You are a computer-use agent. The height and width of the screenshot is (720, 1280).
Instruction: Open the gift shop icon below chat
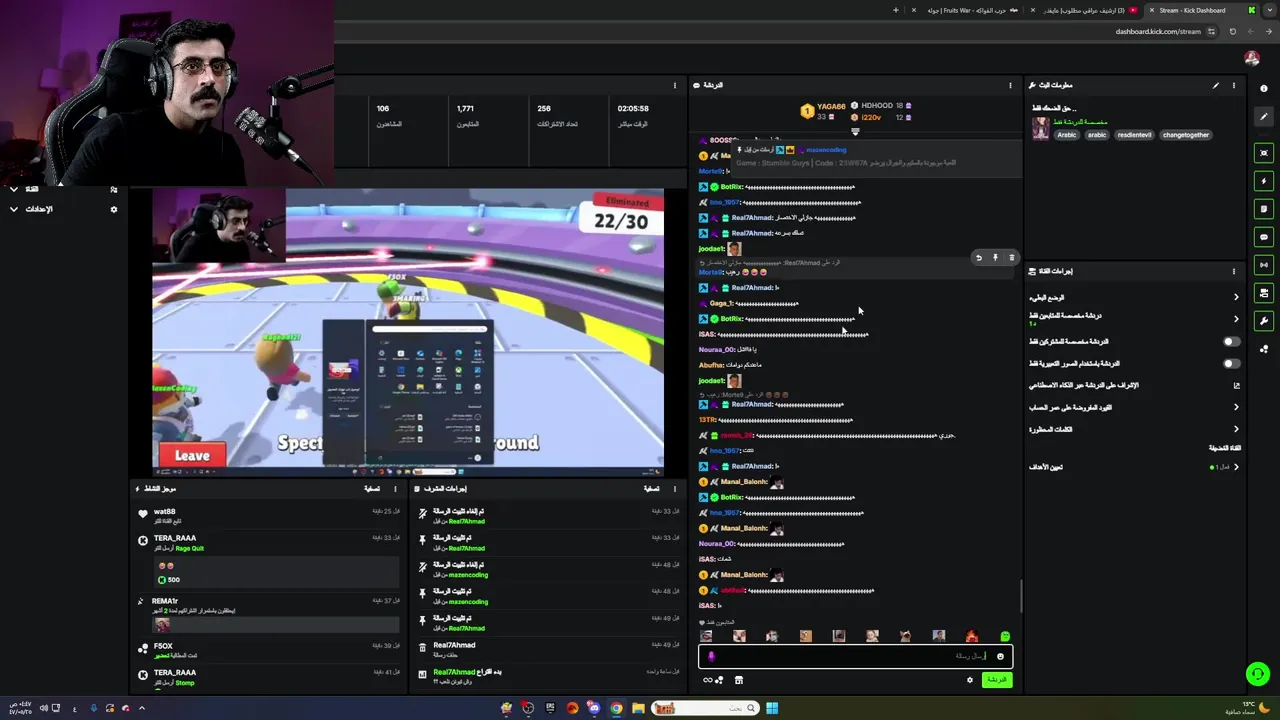[739, 680]
